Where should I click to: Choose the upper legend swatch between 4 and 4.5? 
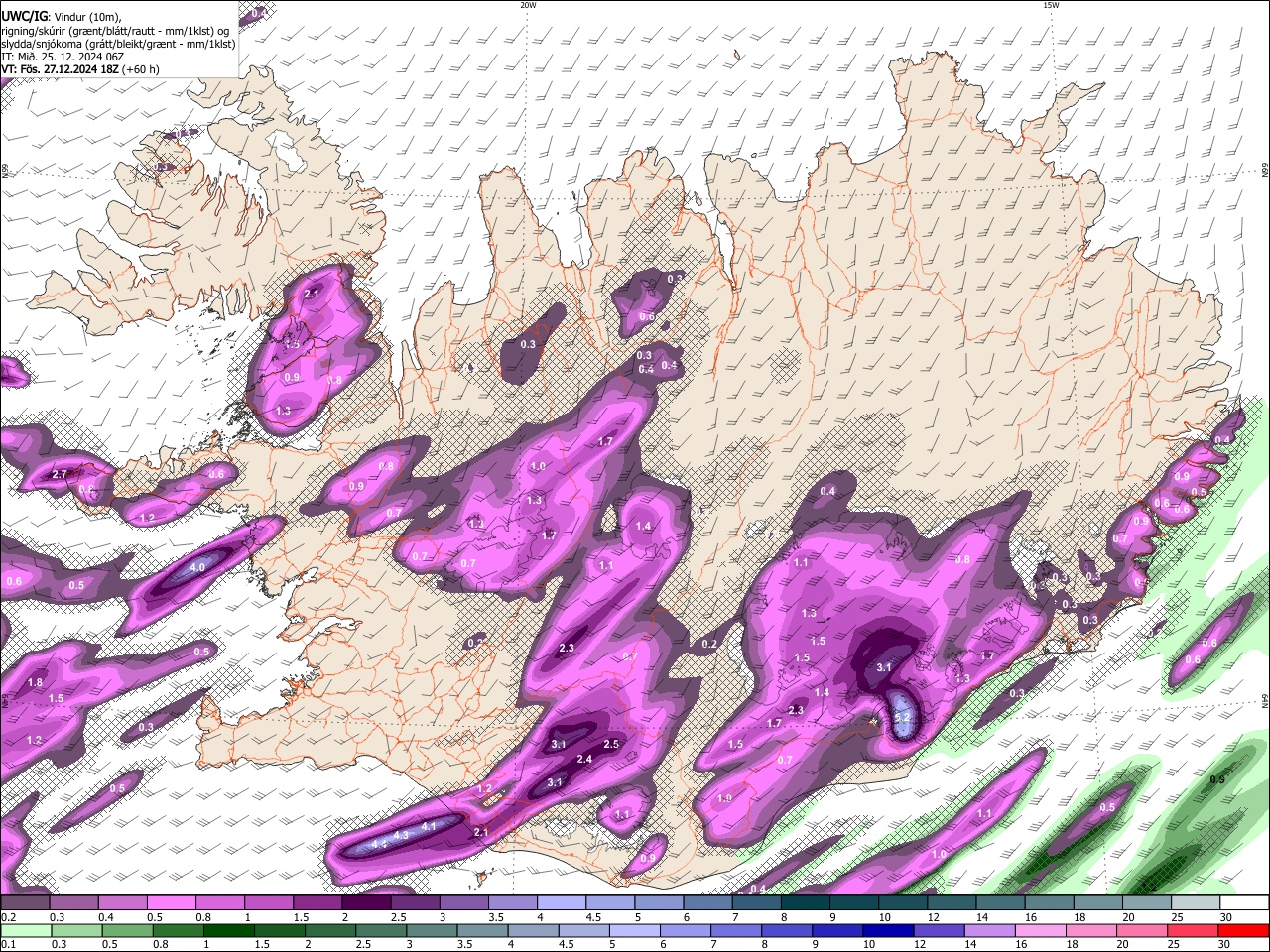click(x=562, y=902)
